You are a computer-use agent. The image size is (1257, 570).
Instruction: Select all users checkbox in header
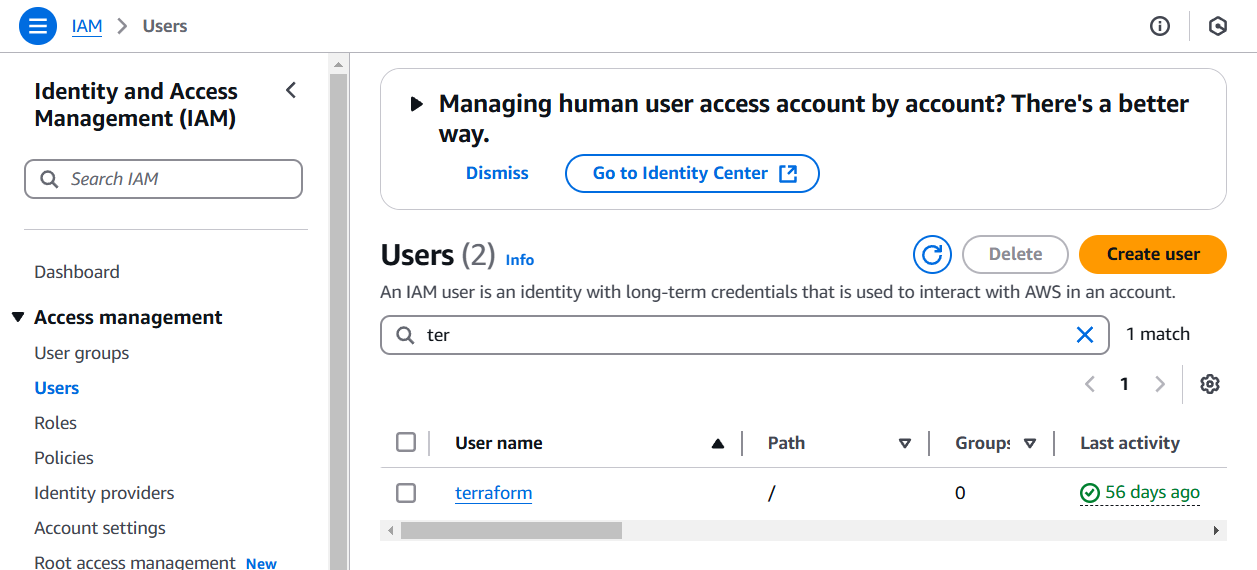pos(406,442)
